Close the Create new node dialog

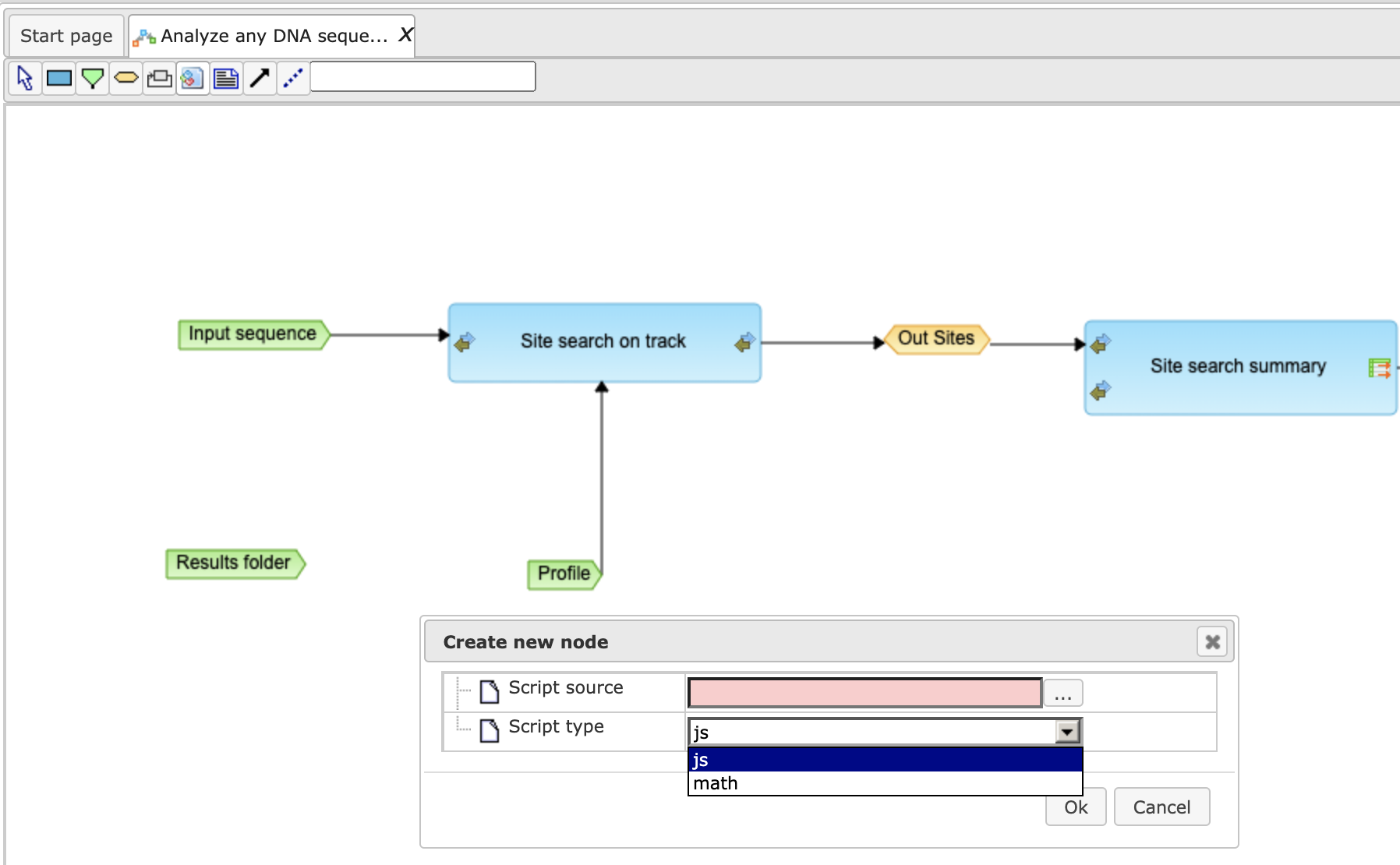pos(1212,641)
